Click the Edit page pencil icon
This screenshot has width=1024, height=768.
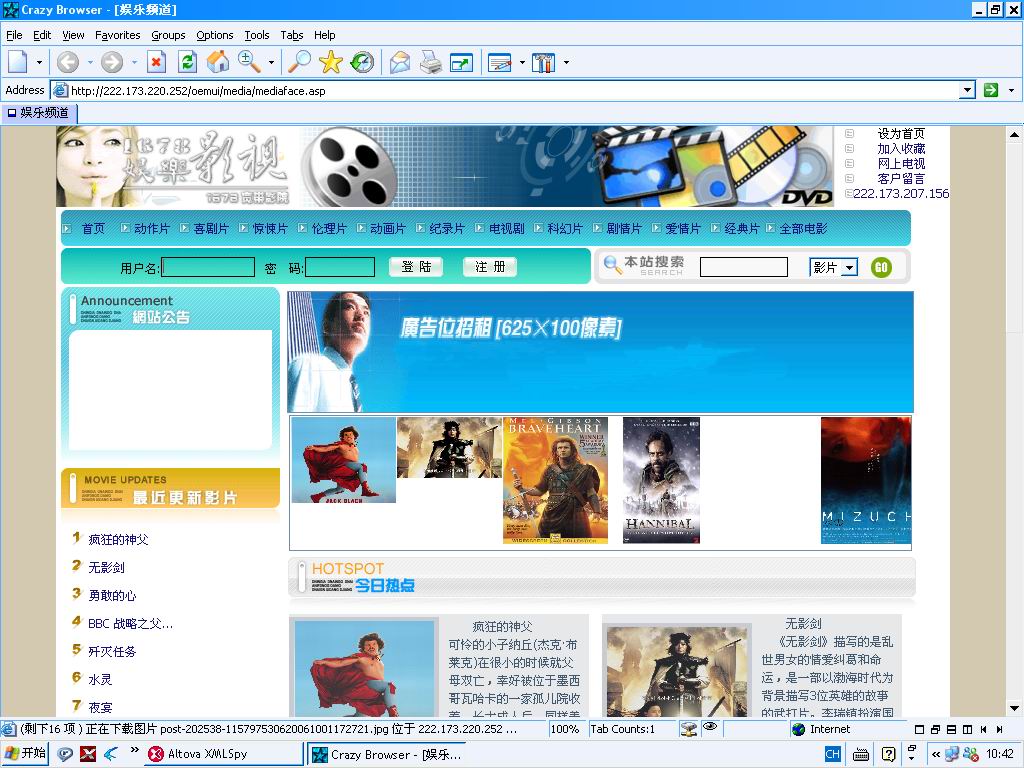pyautogui.click(x=500, y=62)
